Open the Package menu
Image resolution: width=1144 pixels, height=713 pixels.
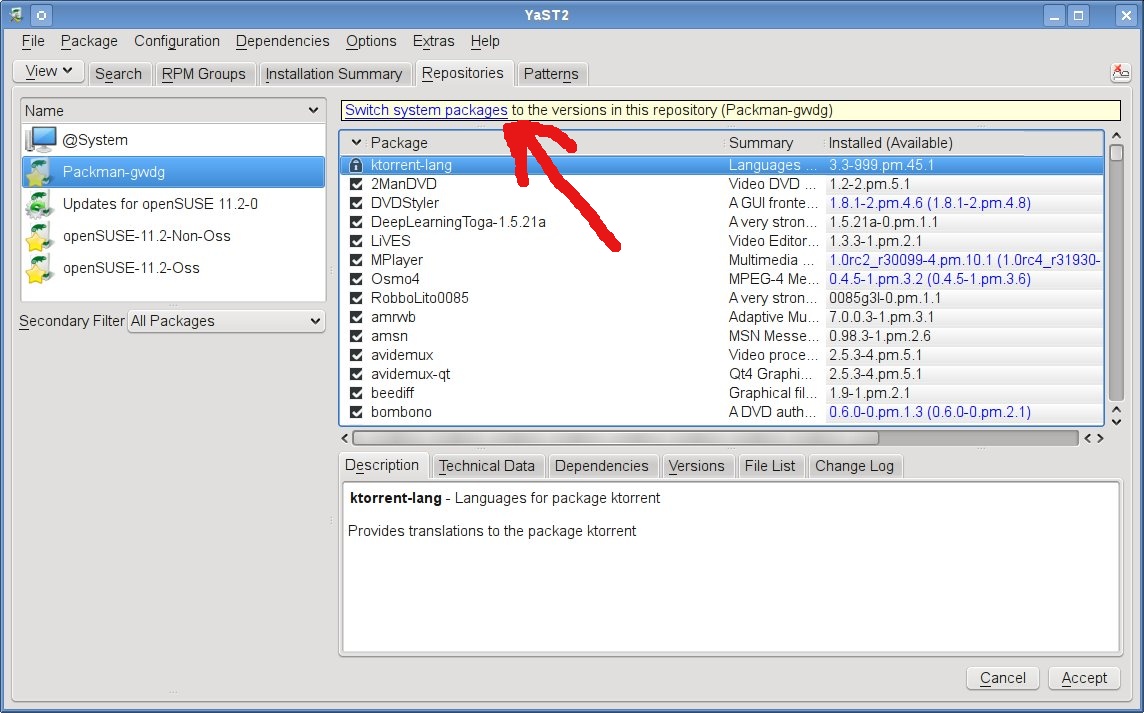point(89,41)
